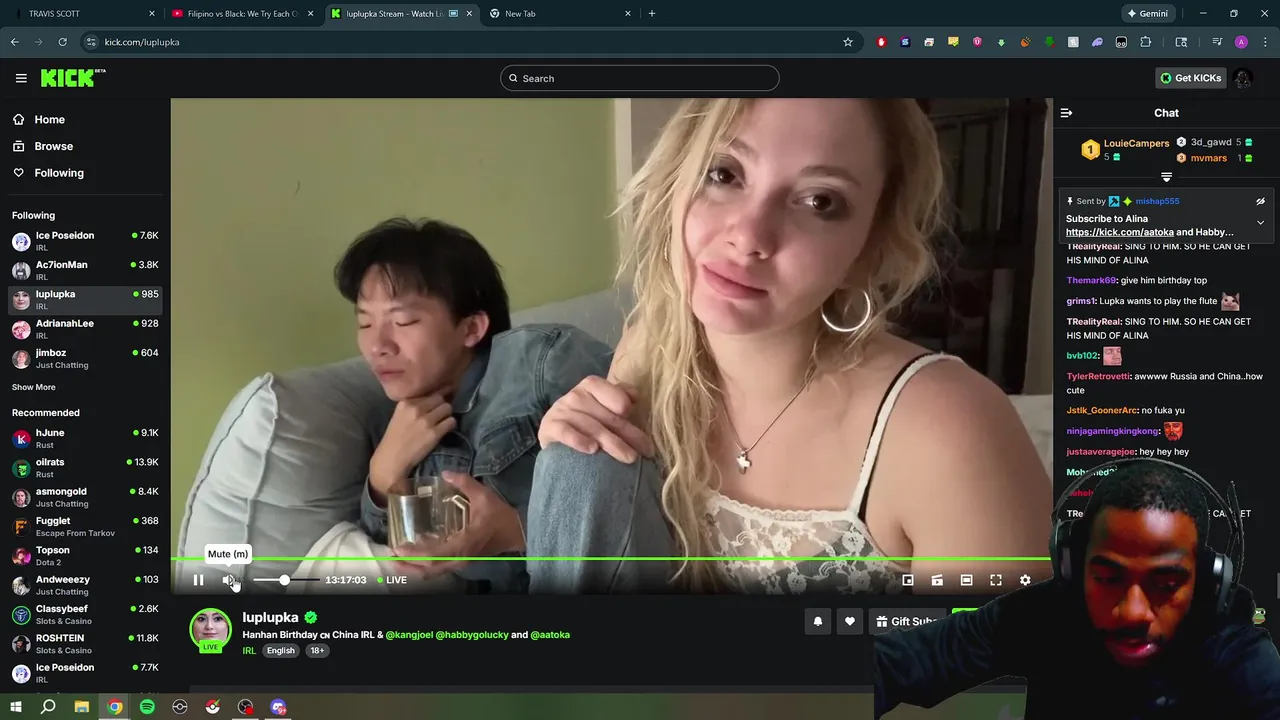
Task: Jump to LIVE indicator in player
Action: pos(392,580)
